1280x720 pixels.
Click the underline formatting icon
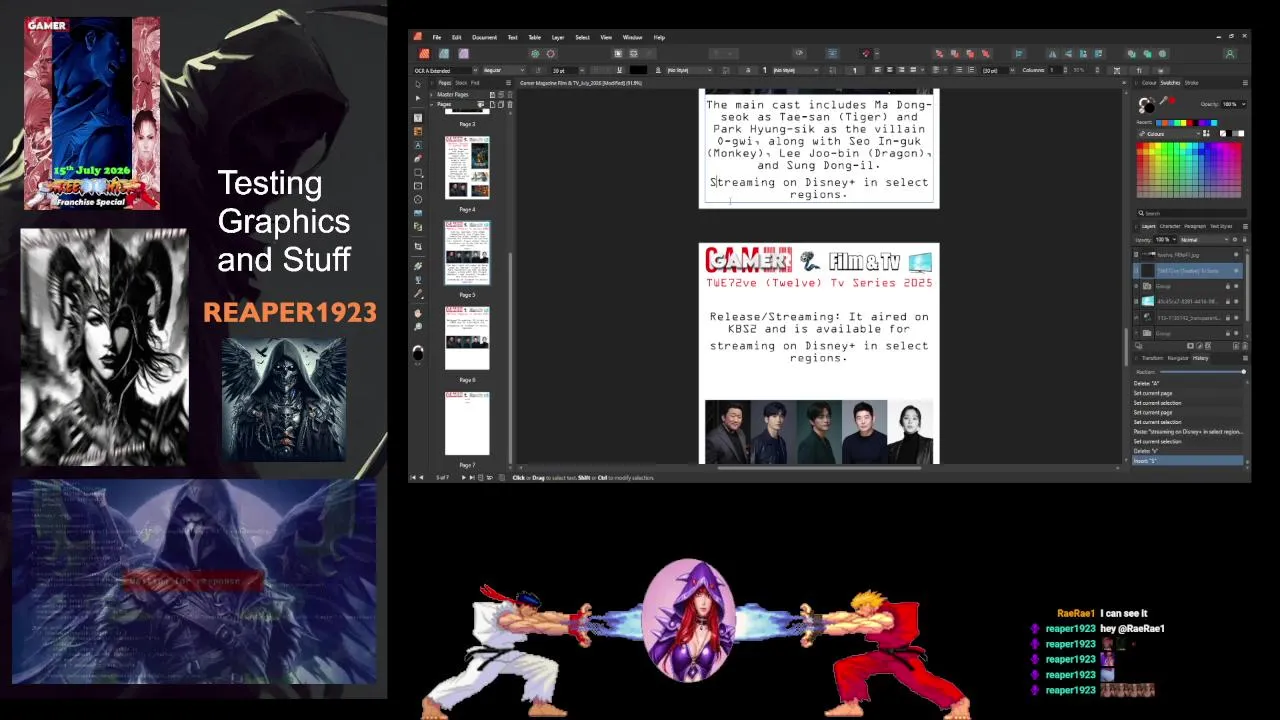tap(619, 70)
